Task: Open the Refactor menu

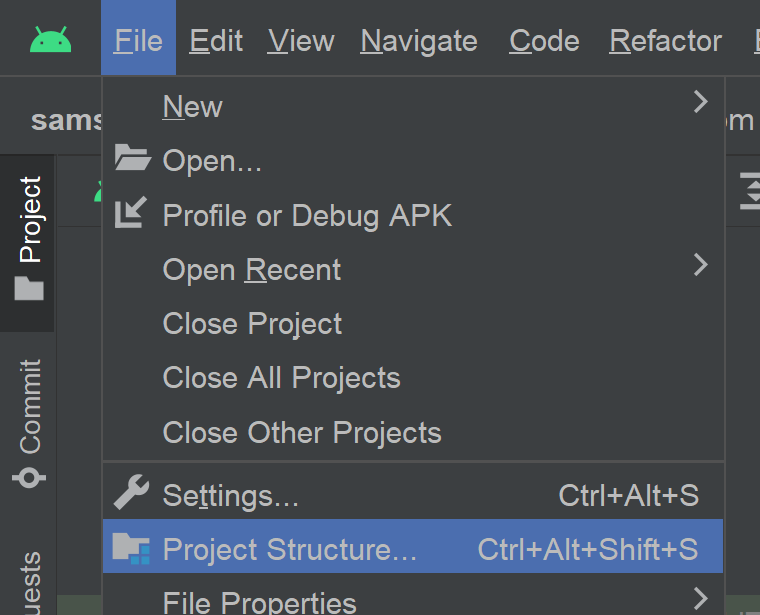Action: [x=665, y=41]
